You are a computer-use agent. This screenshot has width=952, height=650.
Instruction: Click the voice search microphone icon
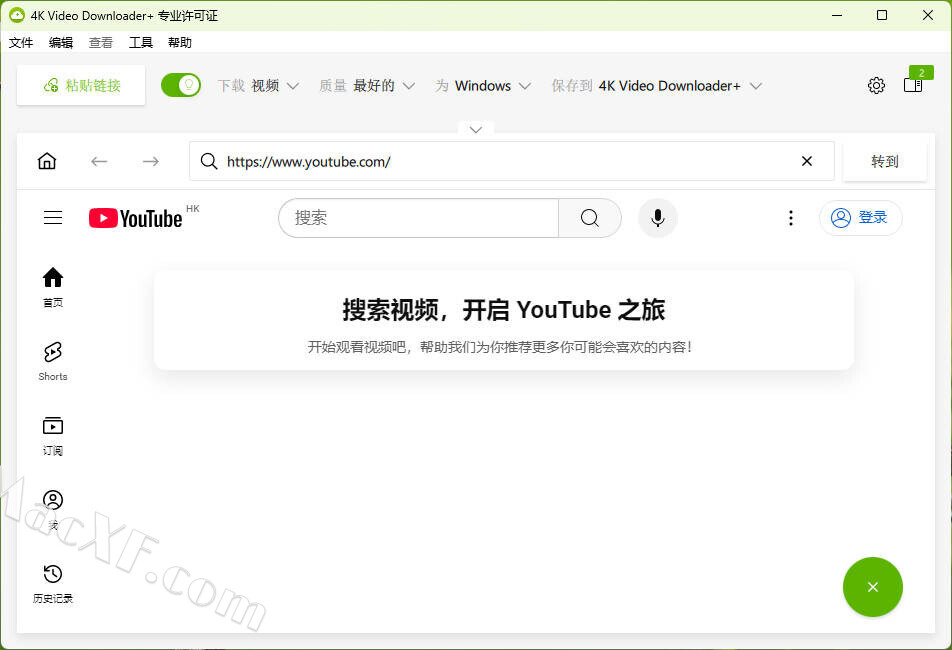point(658,218)
